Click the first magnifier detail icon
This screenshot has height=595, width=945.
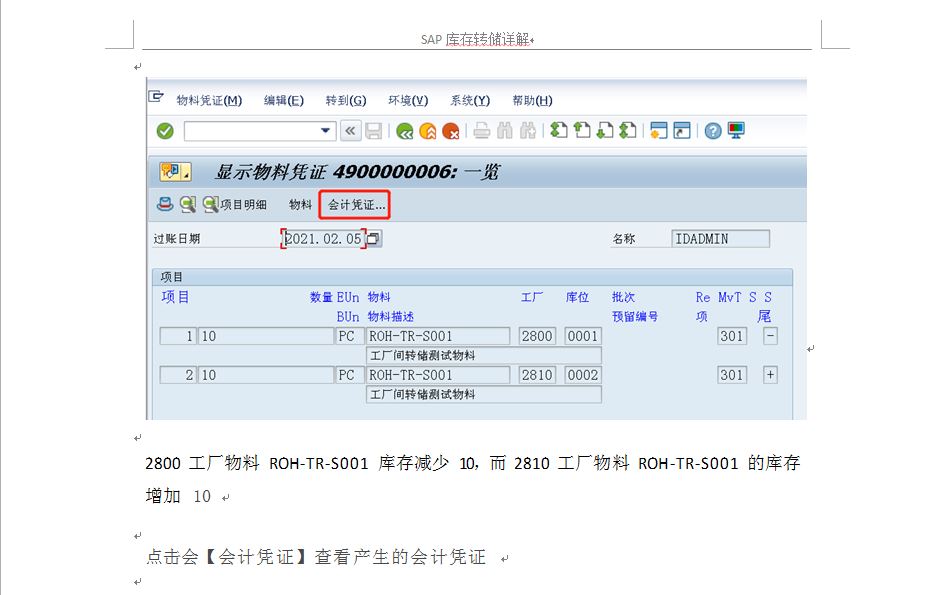pyautogui.click(x=188, y=204)
